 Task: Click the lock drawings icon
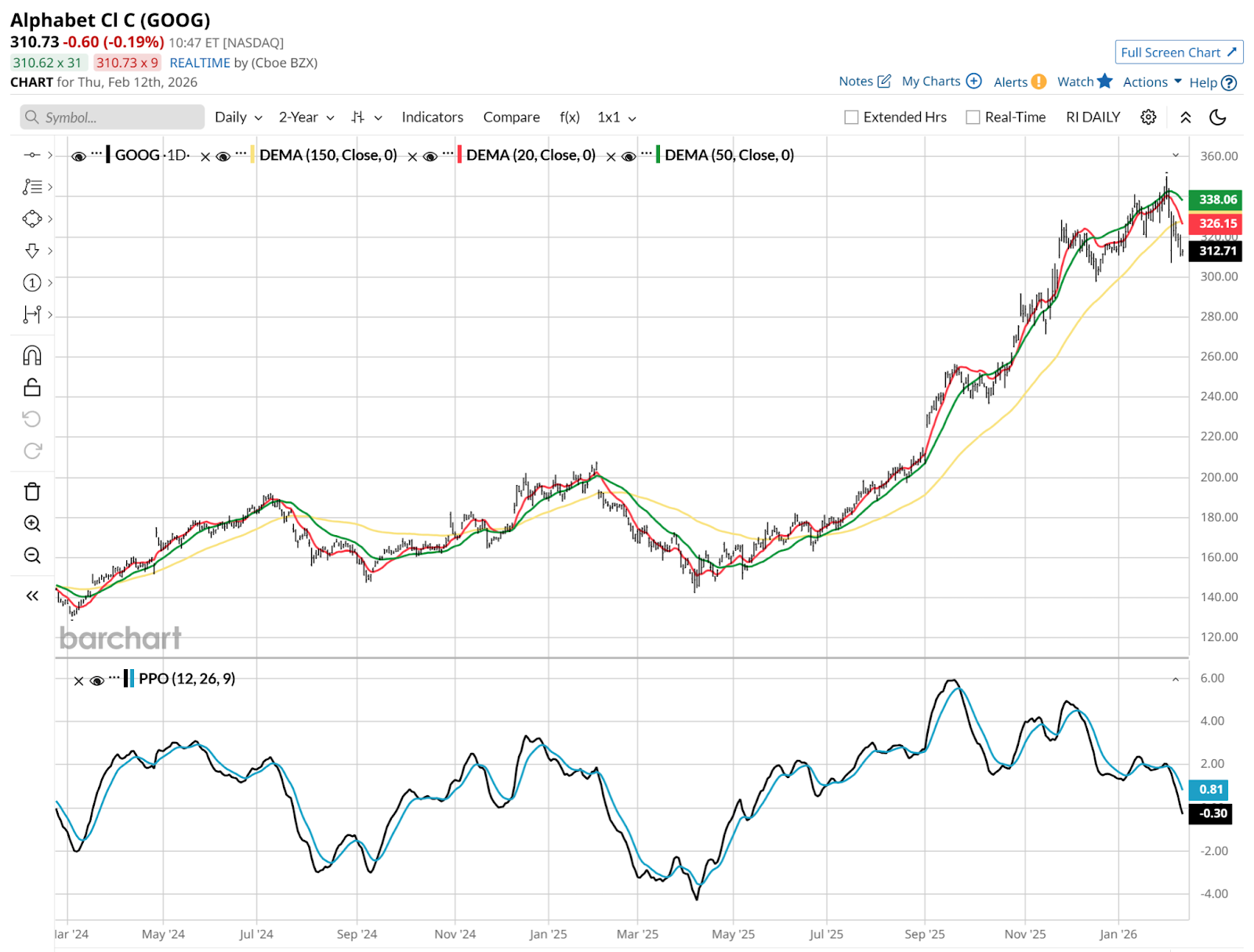point(32,387)
